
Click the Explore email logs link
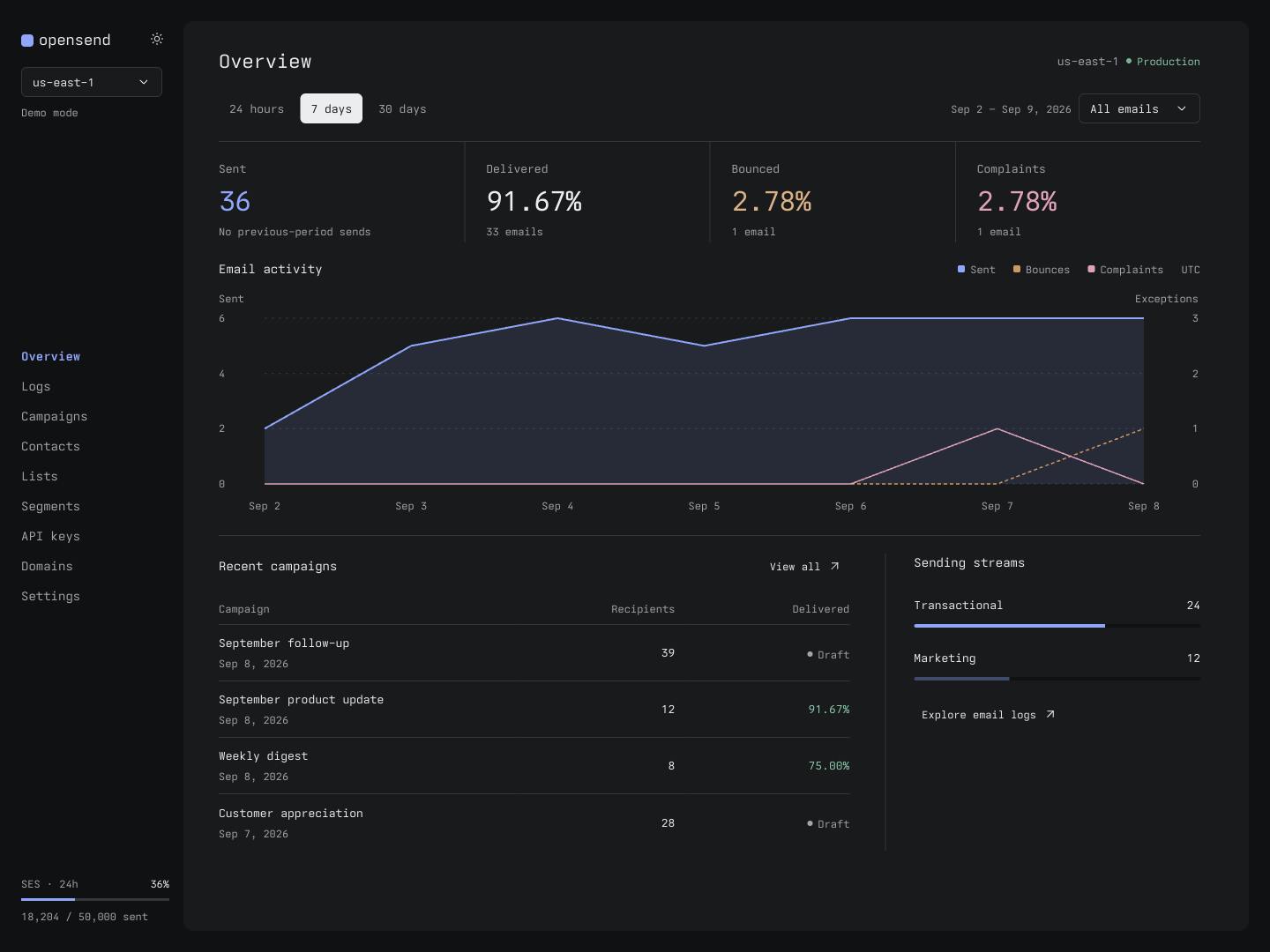(988, 714)
